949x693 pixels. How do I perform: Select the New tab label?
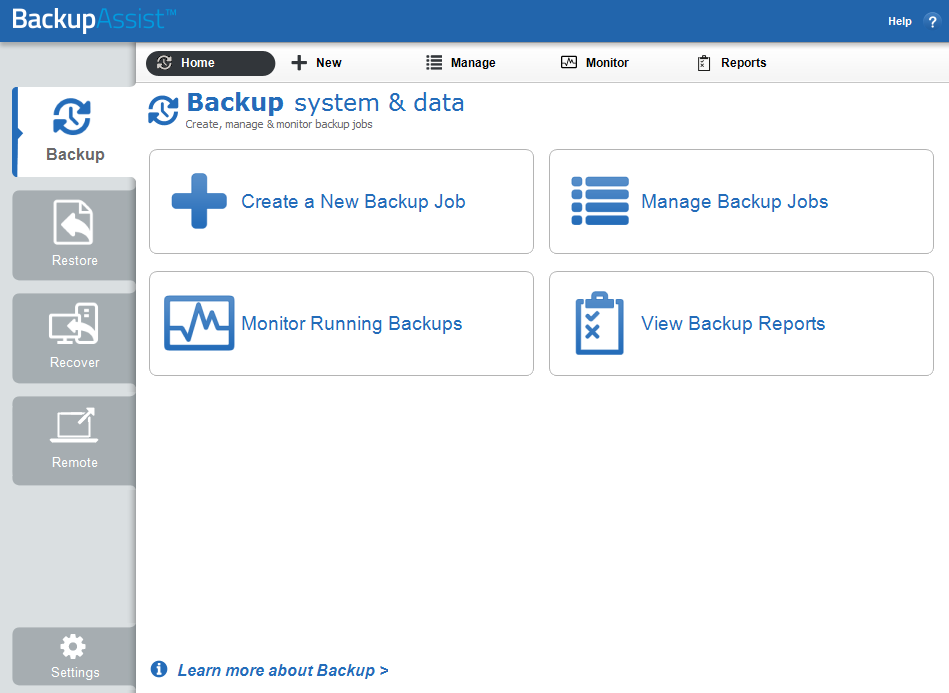click(x=329, y=63)
